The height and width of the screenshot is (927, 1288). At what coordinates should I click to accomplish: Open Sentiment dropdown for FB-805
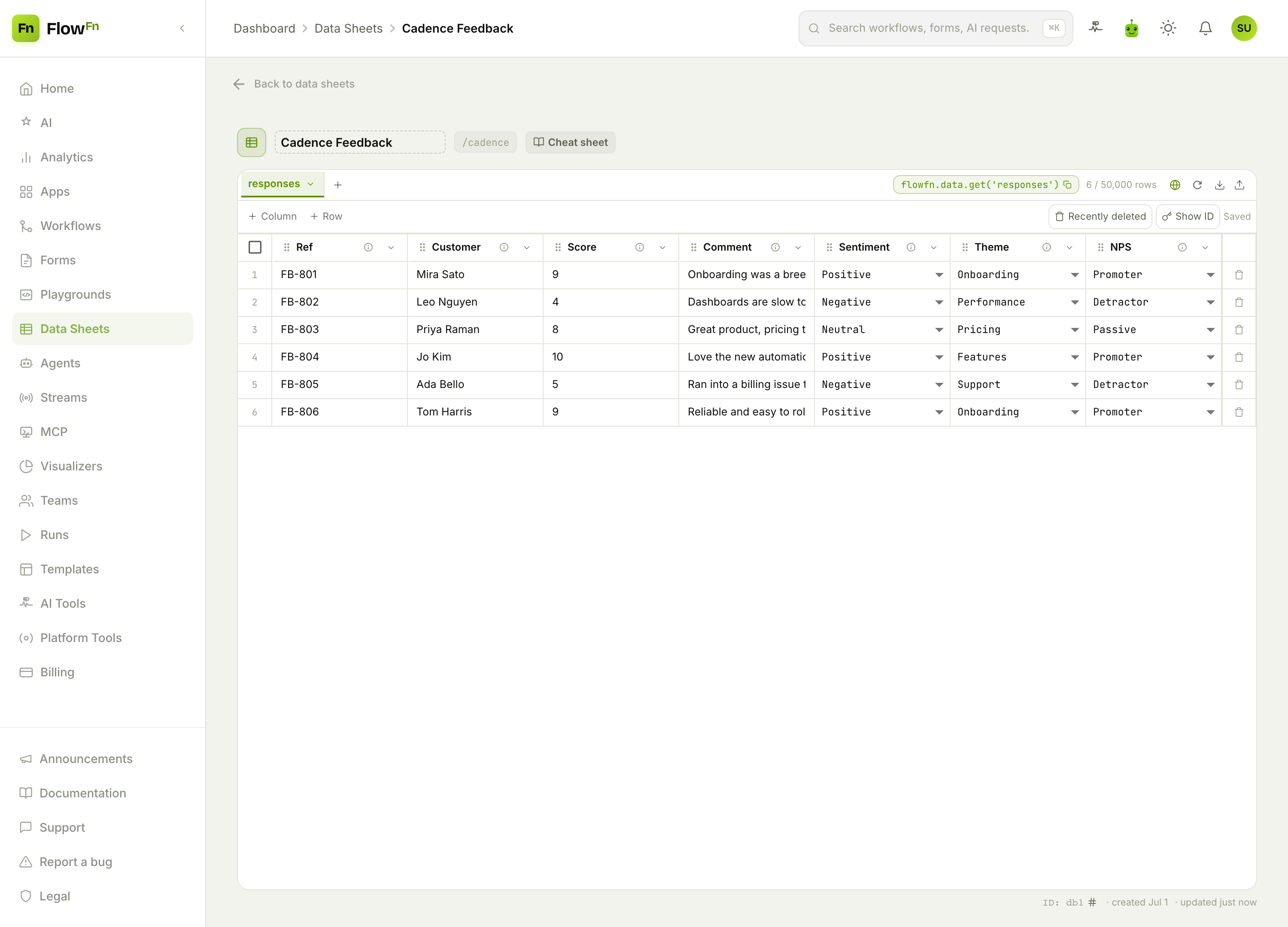(882, 384)
